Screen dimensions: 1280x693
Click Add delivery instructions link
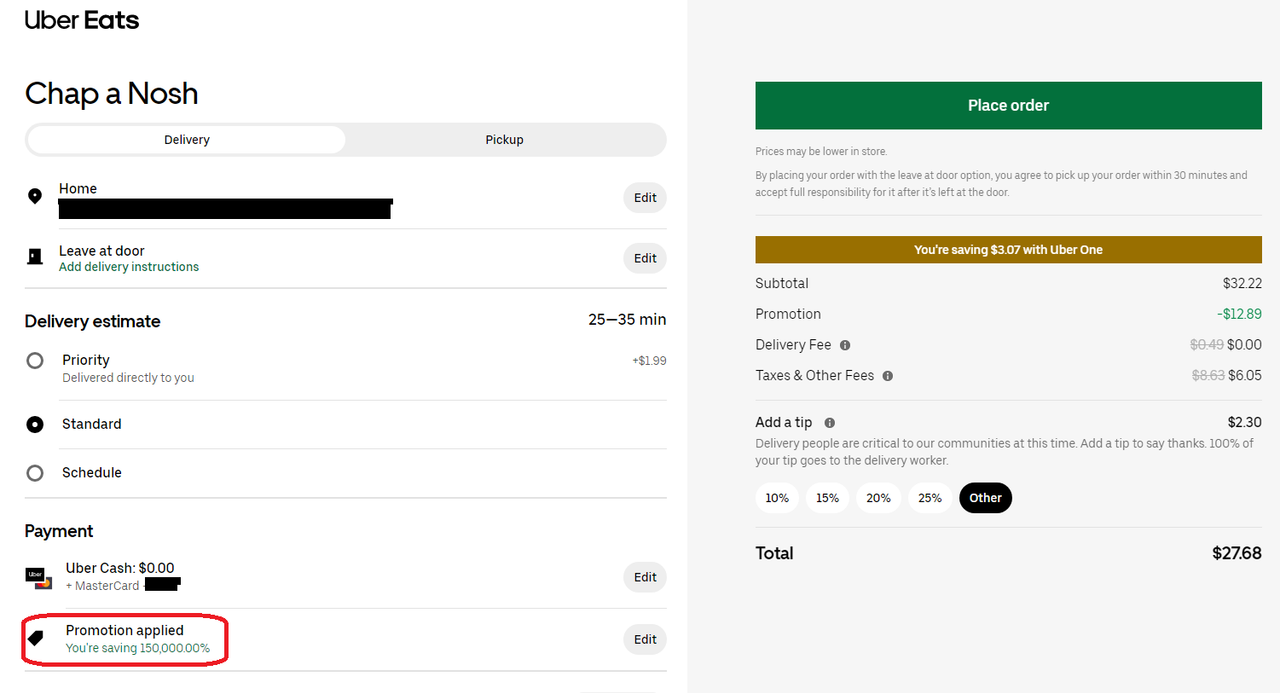[x=129, y=267]
